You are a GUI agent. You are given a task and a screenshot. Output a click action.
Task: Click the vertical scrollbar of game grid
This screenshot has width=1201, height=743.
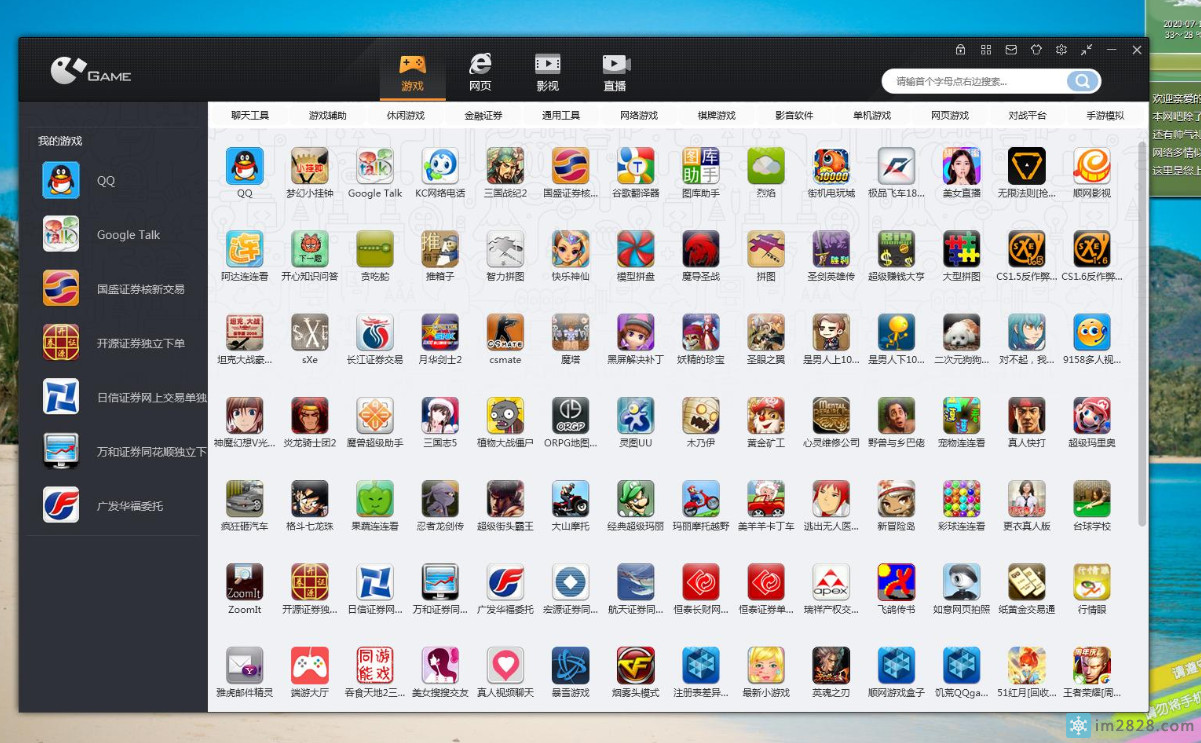1142,330
